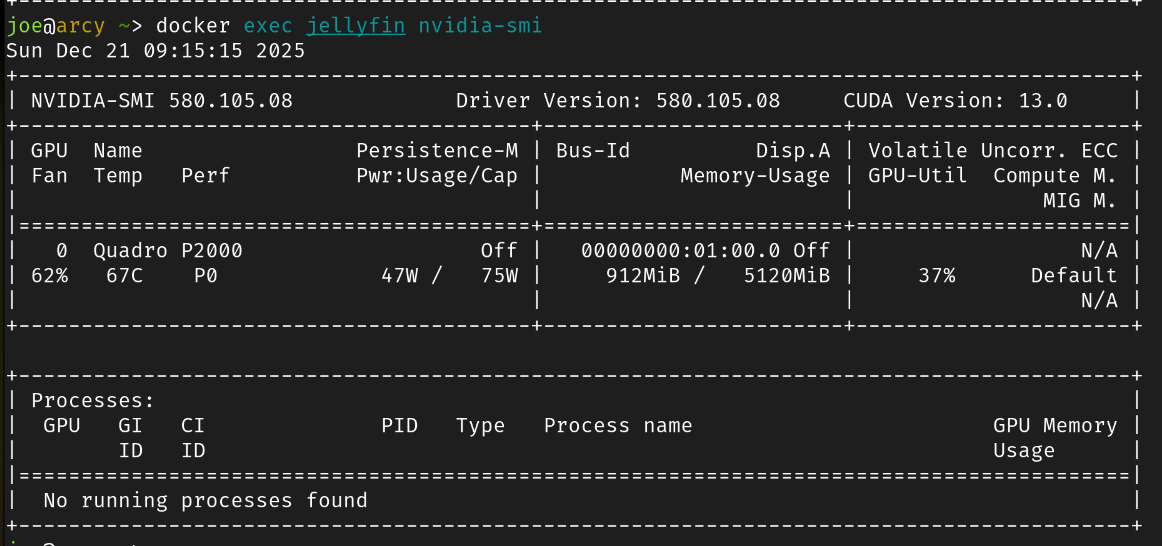The width and height of the screenshot is (1162, 546).
Task: Click the Processes: section header
Action: [x=93, y=401]
